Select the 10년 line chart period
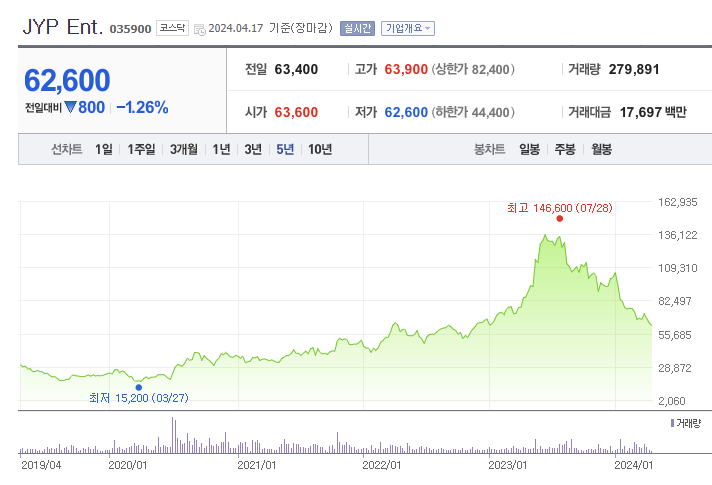This screenshot has width=712, height=485. pyautogui.click(x=320, y=149)
